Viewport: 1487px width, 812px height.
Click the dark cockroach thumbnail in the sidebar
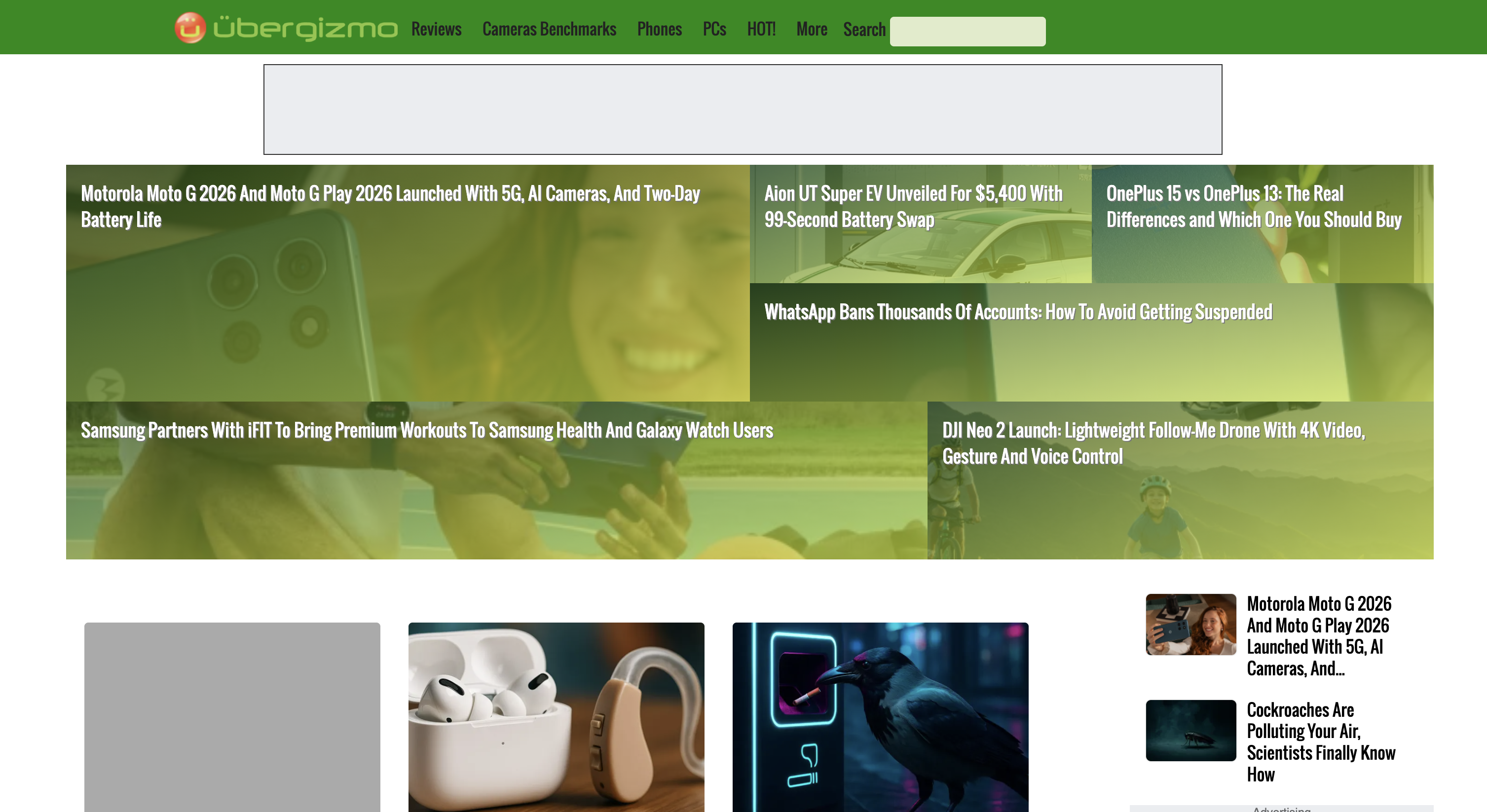(1190, 730)
